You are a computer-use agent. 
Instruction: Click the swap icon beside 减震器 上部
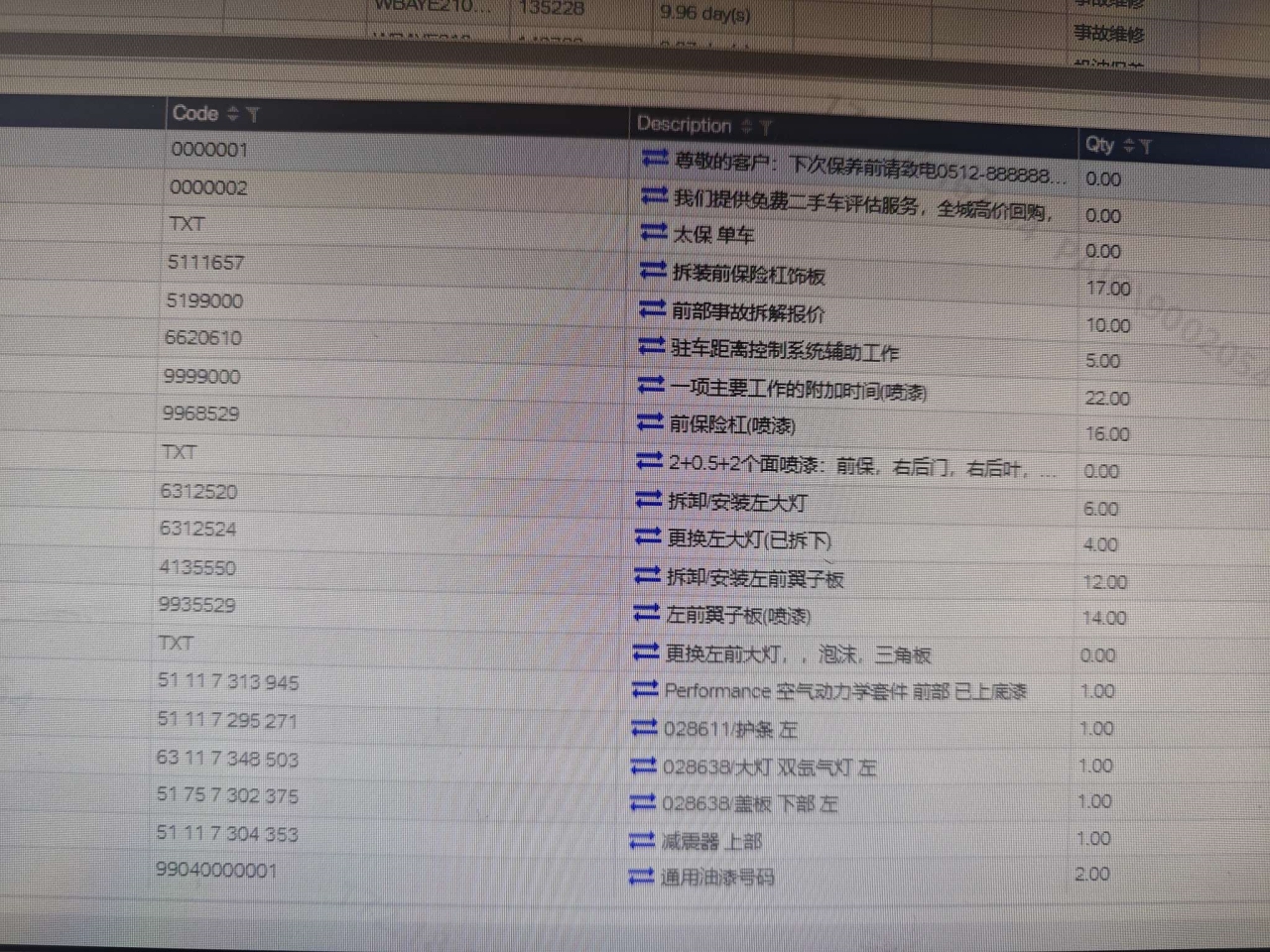point(642,840)
